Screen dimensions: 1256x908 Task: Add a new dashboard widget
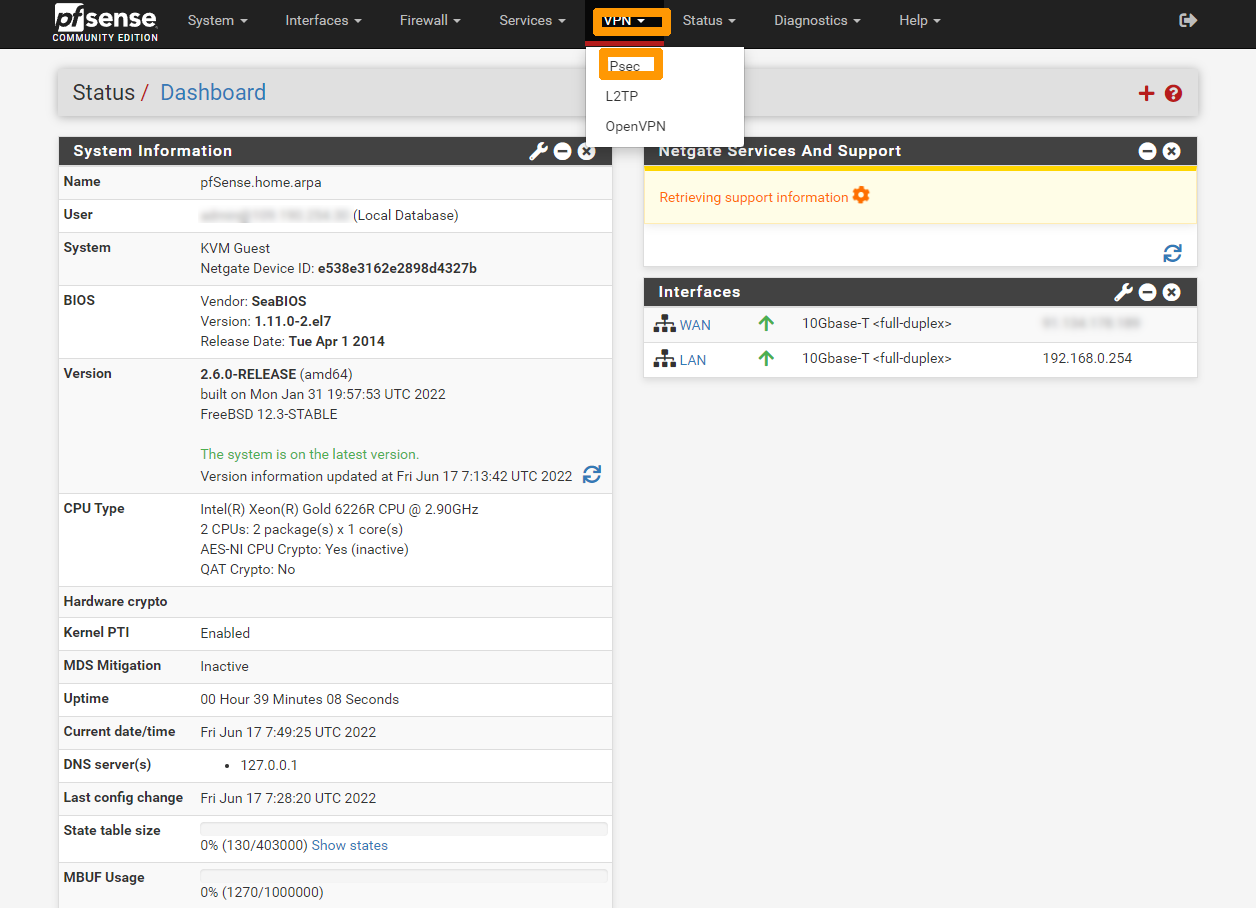[1146, 93]
